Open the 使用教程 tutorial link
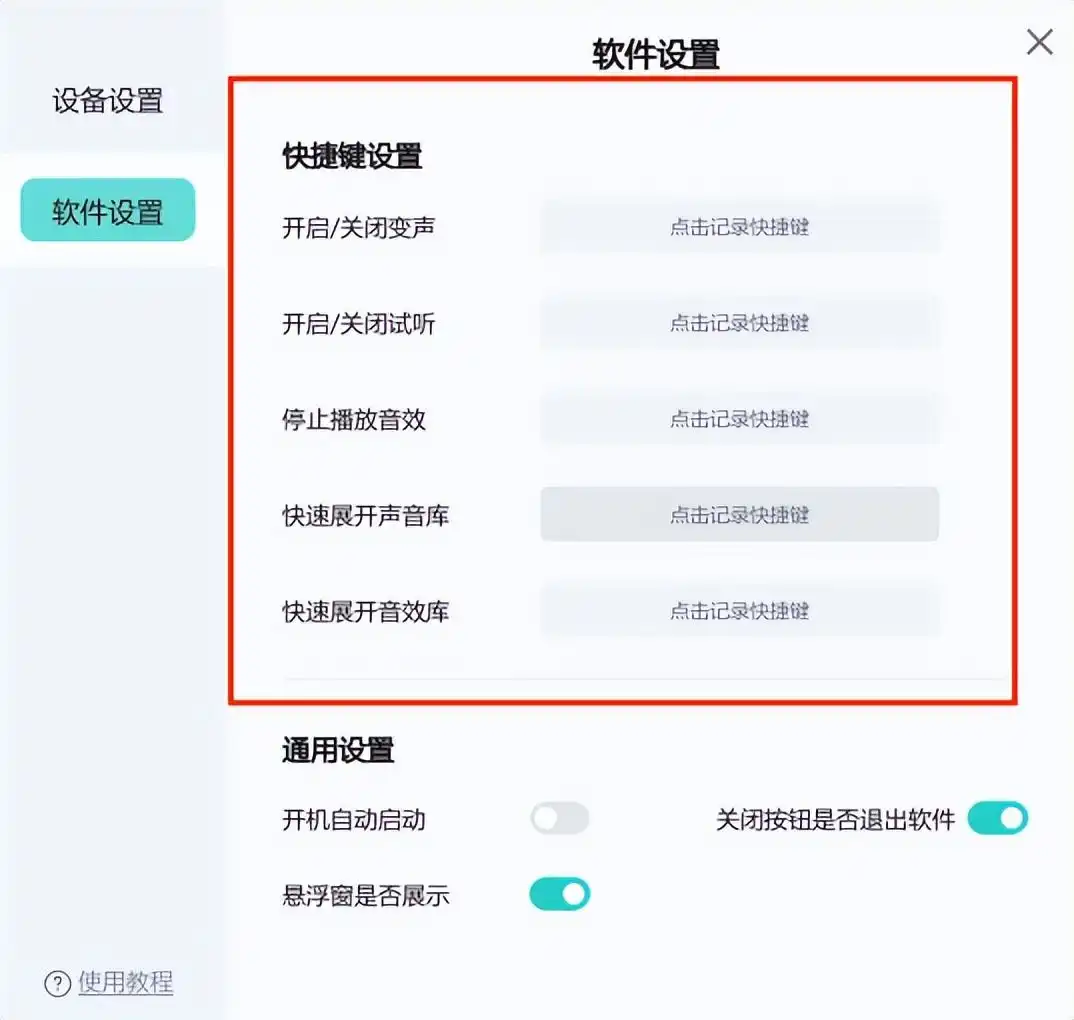The height and width of the screenshot is (1020, 1074). click(x=125, y=982)
